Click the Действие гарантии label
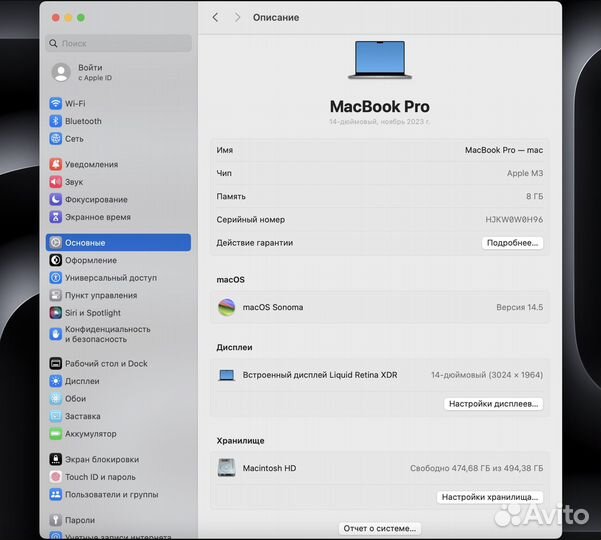 [255, 243]
